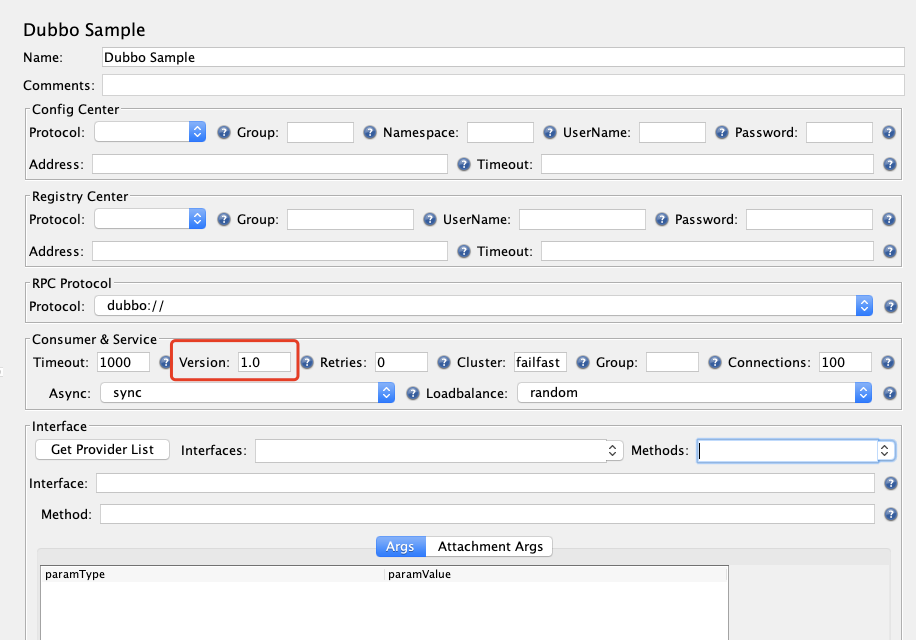Open Config Center Protocol dropdown

pyautogui.click(x=150, y=132)
